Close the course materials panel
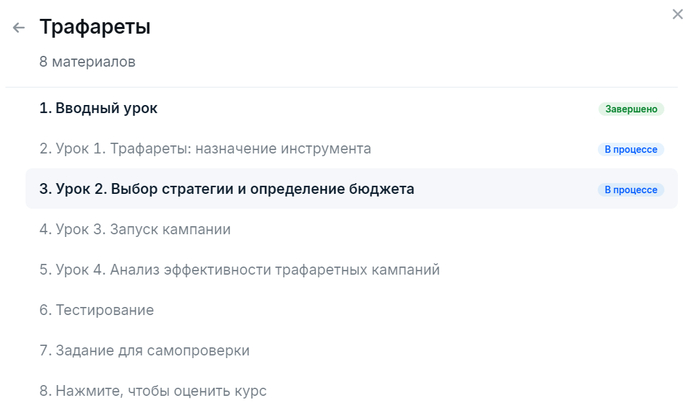700x414 pixels. point(678,14)
